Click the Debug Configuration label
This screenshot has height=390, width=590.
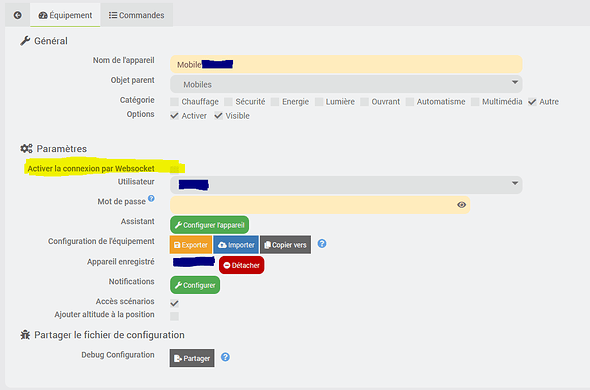coord(118,355)
